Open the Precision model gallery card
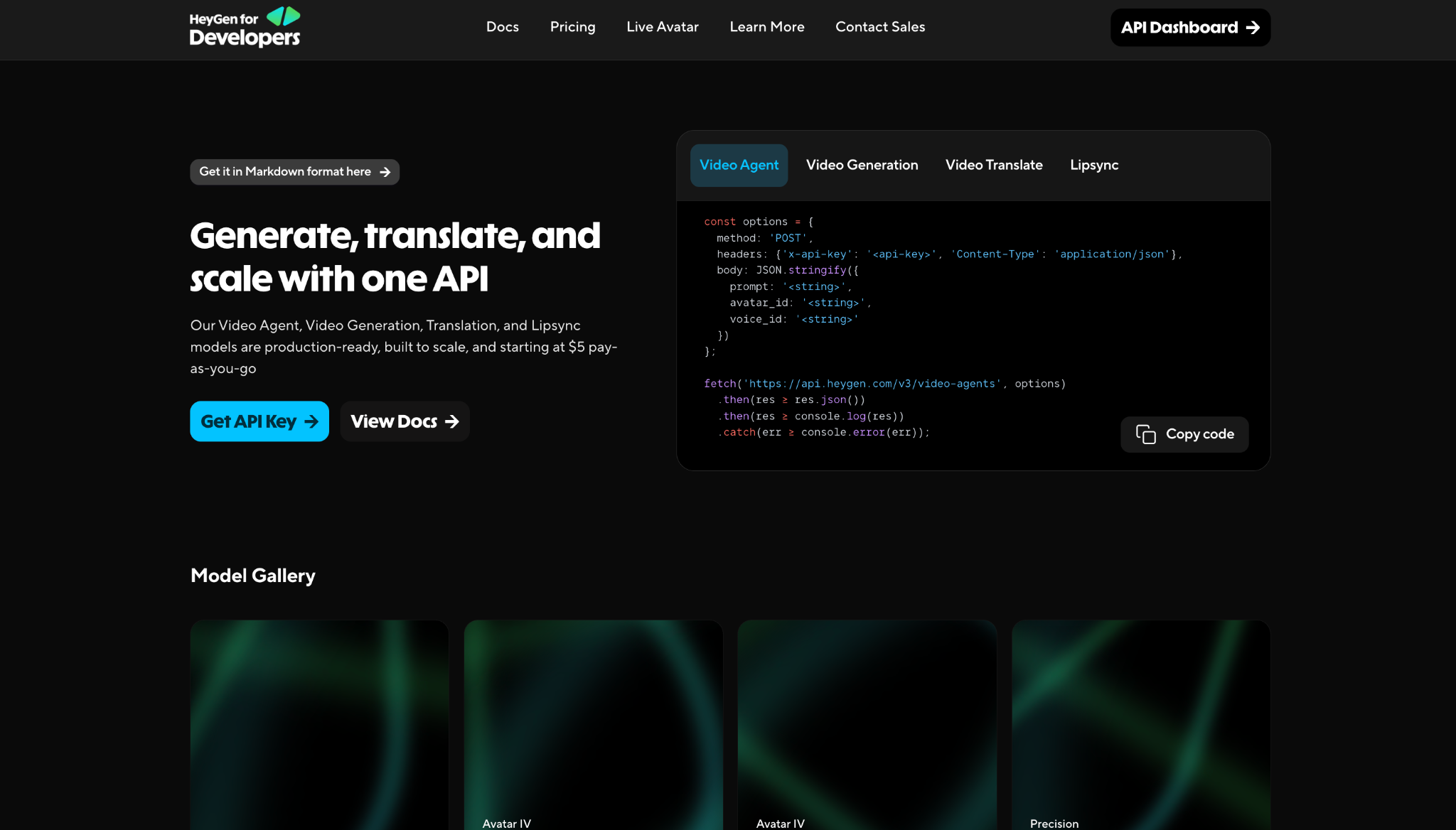 coord(1140,725)
